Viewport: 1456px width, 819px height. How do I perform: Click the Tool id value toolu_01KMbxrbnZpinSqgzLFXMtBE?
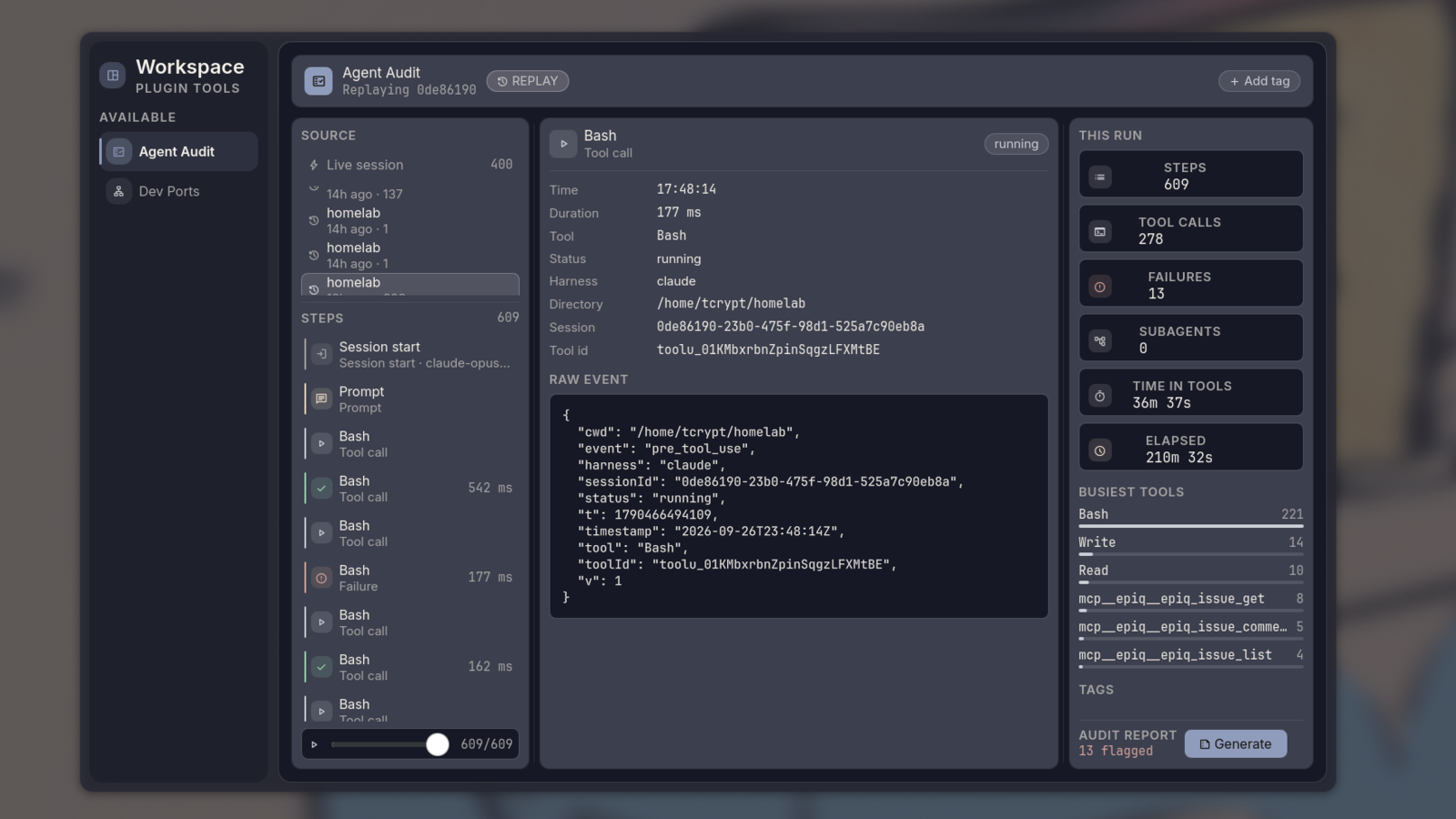click(x=768, y=349)
